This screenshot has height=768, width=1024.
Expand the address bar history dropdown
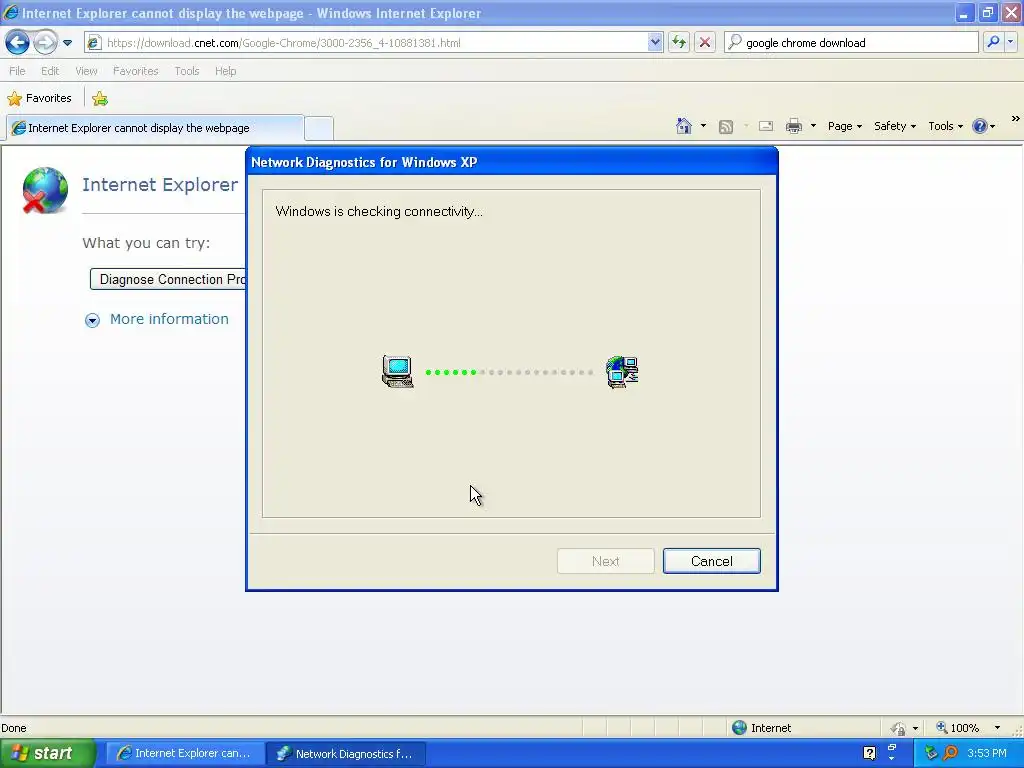[x=655, y=43]
